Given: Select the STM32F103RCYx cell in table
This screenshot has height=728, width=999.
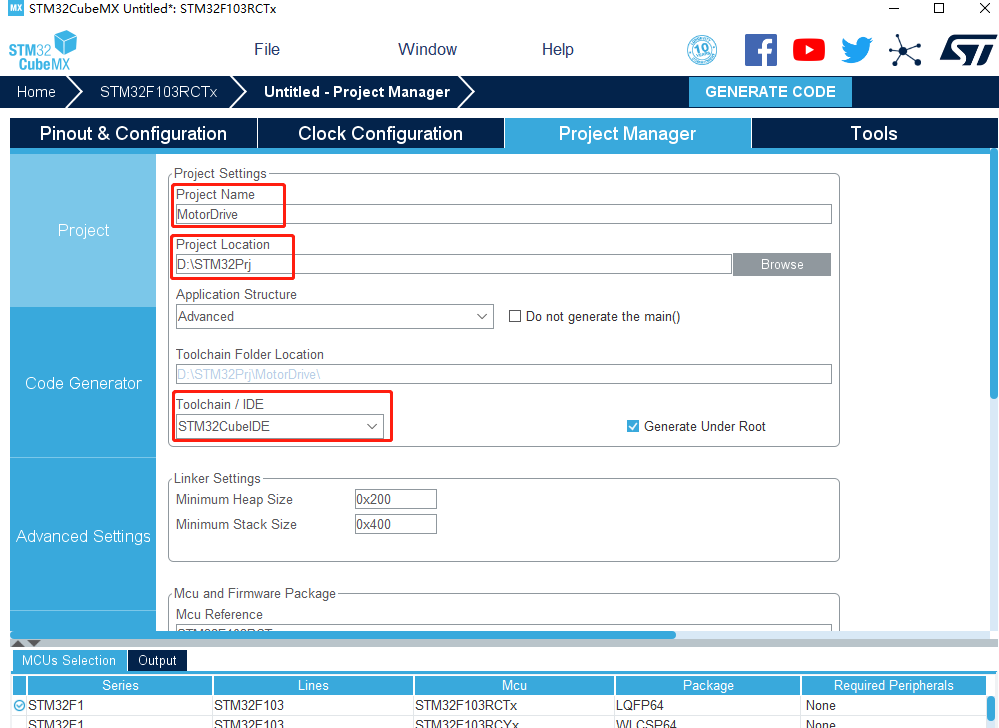Looking at the screenshot, I should [x=514, y=723].
